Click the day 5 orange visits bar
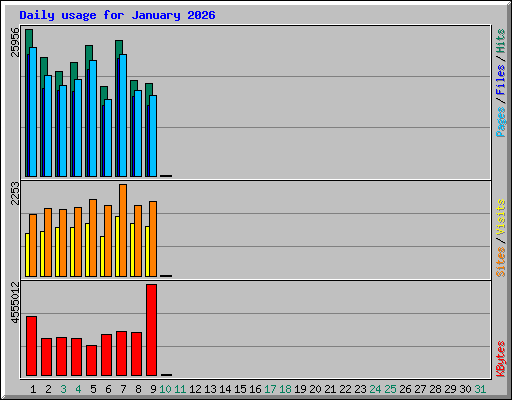512x400 pixels. [x=93, y=238]
